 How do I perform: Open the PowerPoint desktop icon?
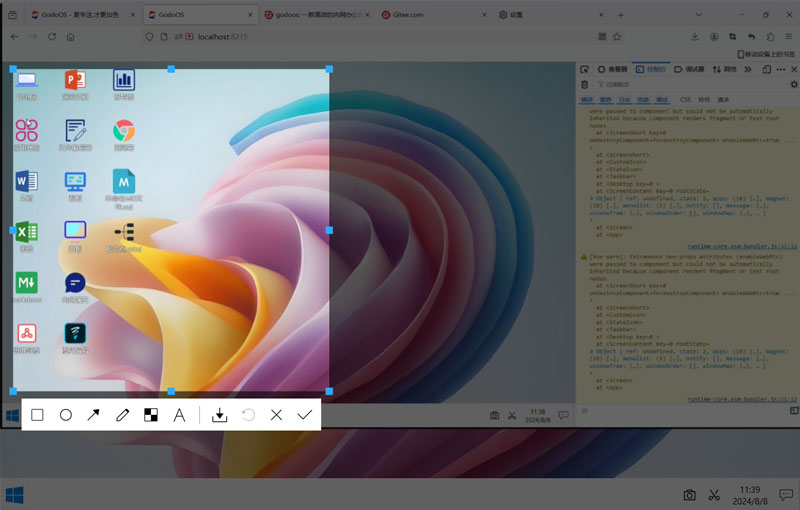click(x=75, y=81)
